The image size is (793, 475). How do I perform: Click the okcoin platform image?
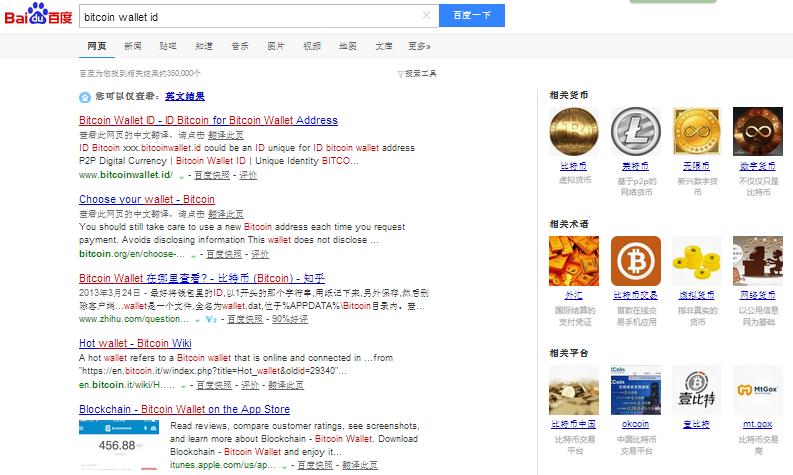636,390
